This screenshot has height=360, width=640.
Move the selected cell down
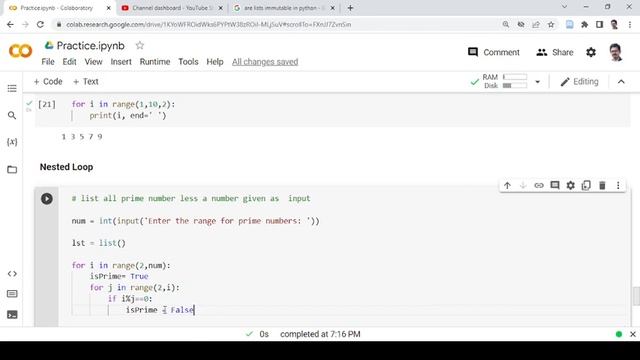523,186
